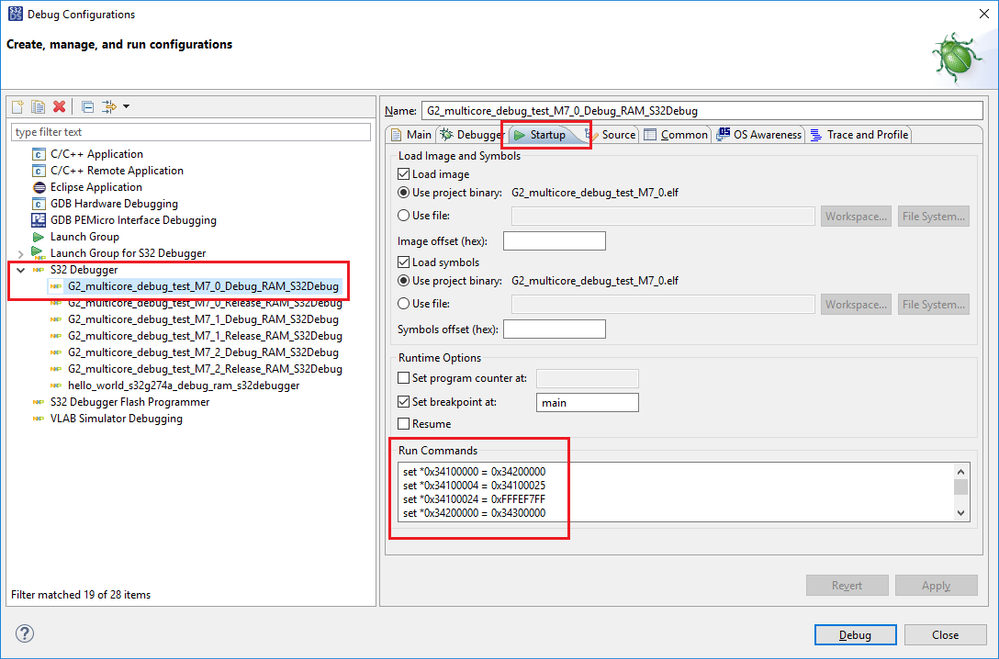This screenshot has width=999, height=659.
Task: Select GDB PEMicro Interface Debugging item
Action: click(133, 220)
